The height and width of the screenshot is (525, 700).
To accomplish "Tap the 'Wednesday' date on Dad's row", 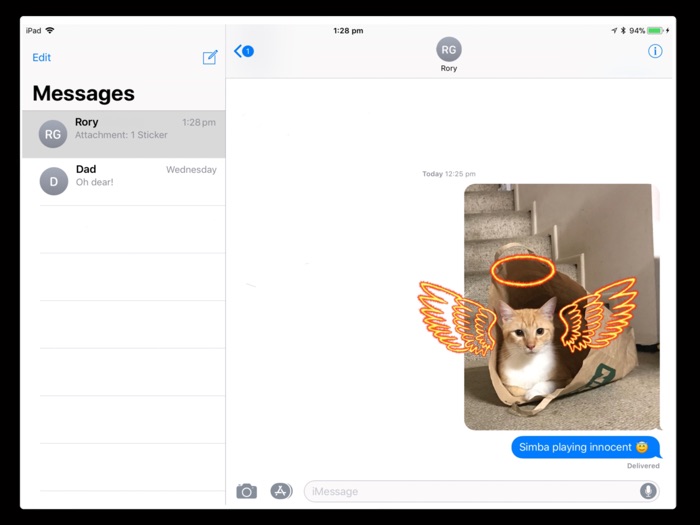I will (191, 170).
